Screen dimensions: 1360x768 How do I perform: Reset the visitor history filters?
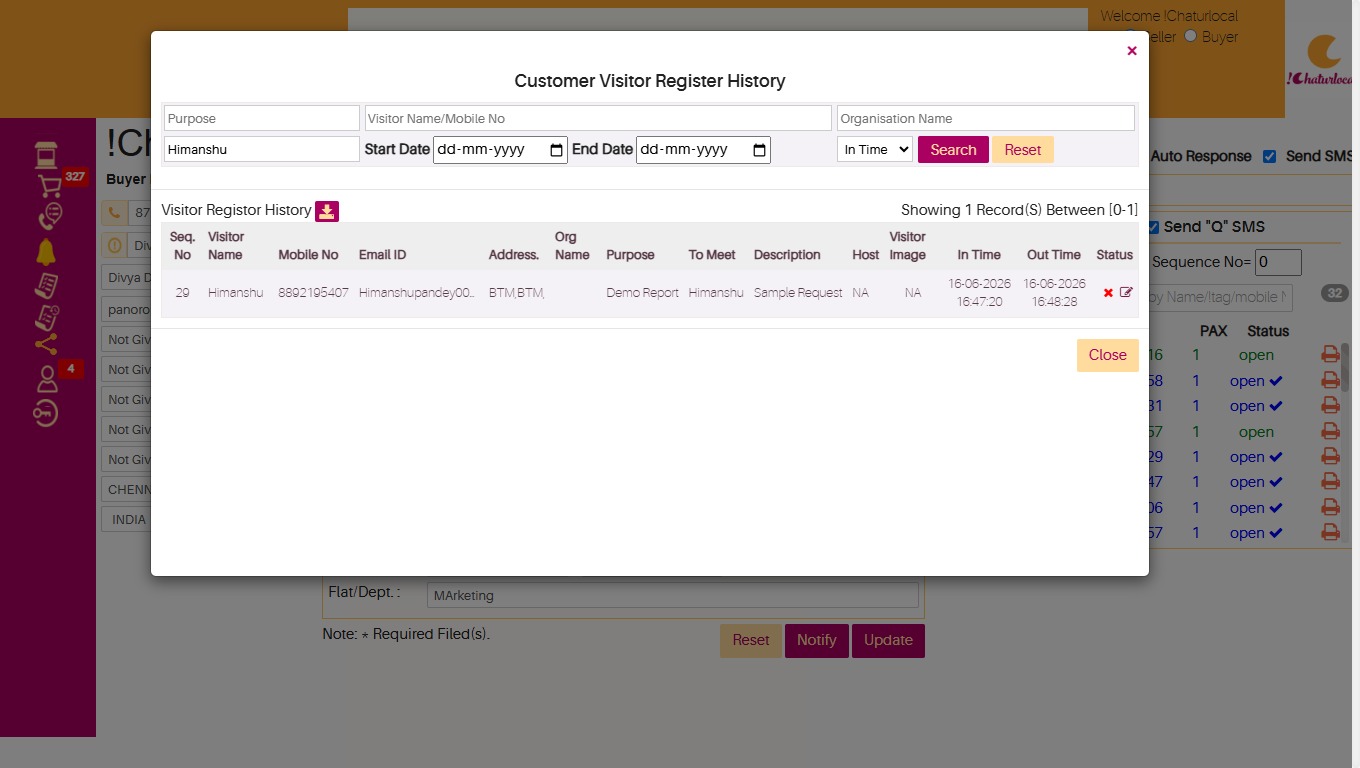1023,150
